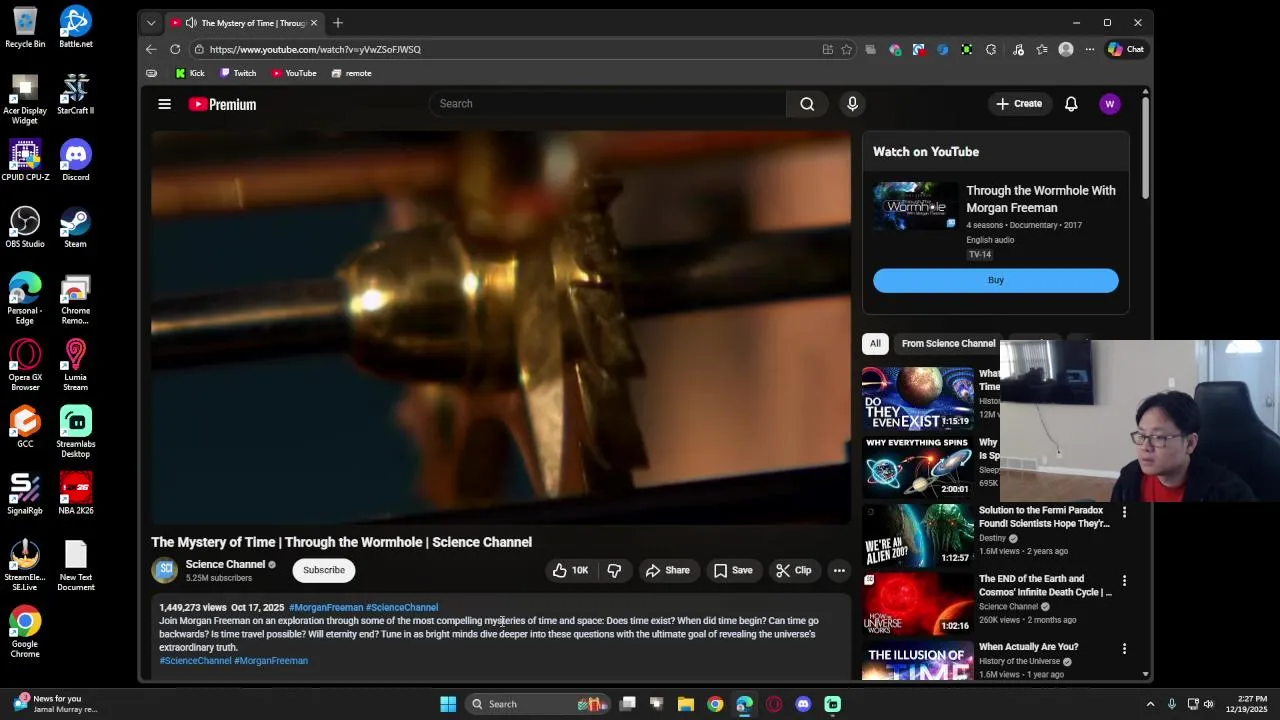Open NBA 2K26 desktop shortcut

coord(75,494)
